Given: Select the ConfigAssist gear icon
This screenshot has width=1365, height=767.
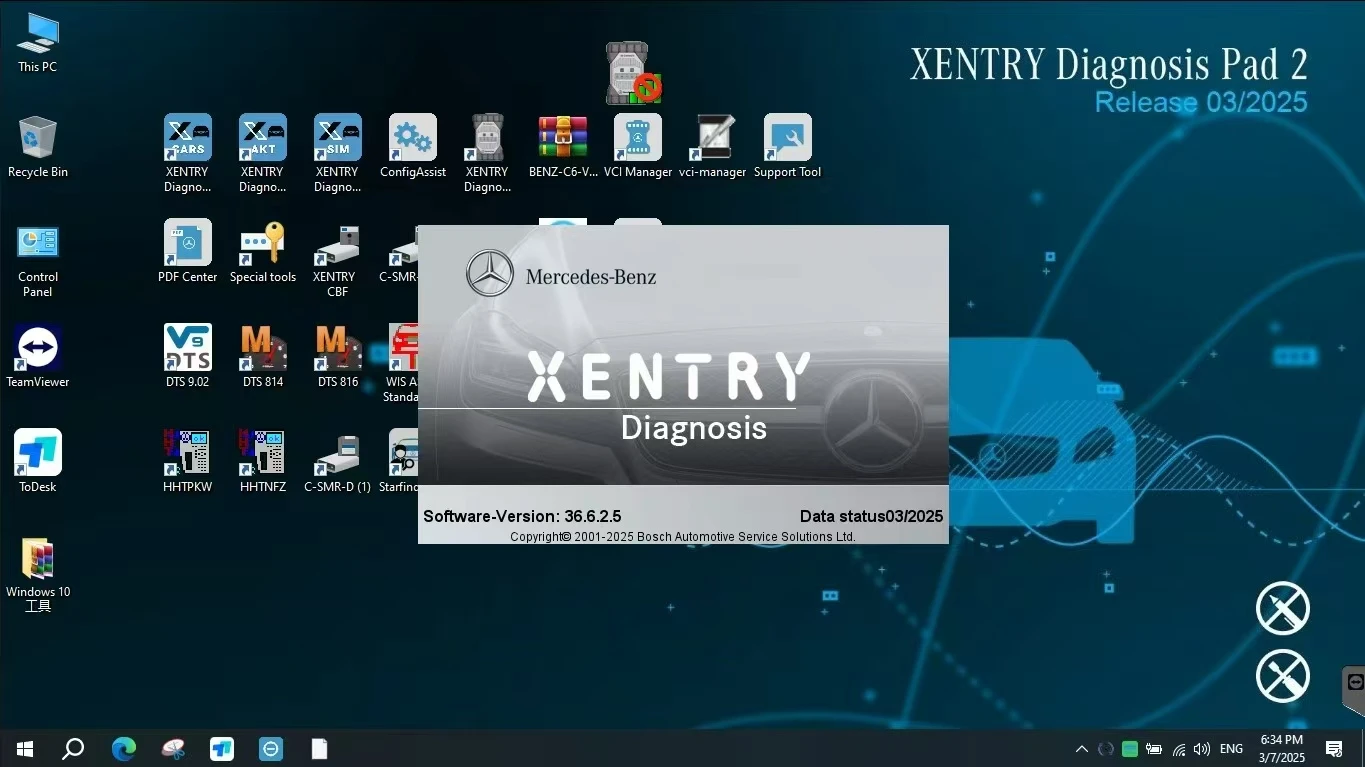Looking at the screenshot, I should 412,139.
